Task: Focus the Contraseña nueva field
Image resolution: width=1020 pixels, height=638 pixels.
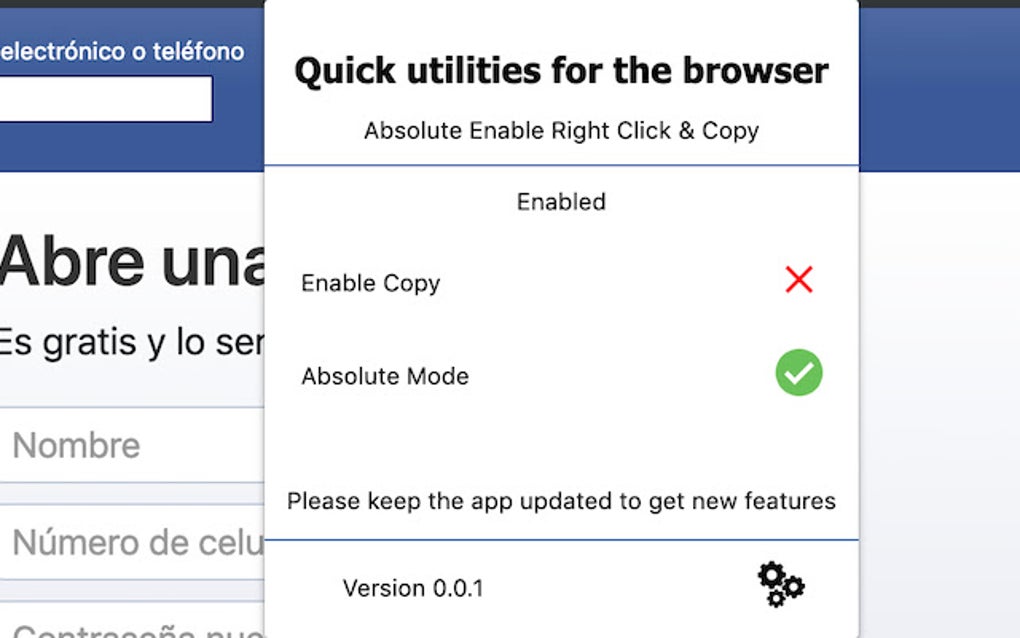Action: pos(130,628)
